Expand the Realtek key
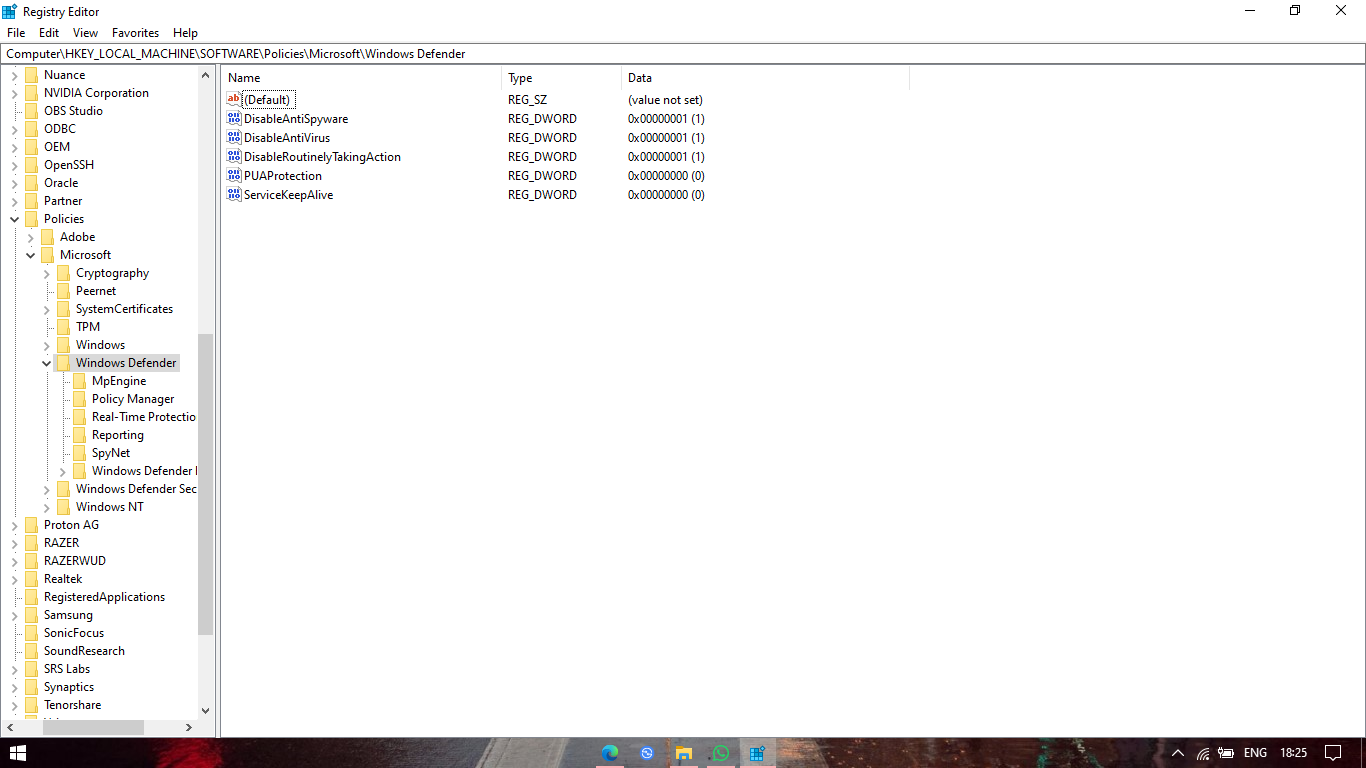The image size is (1366, 768). point(15,579)
